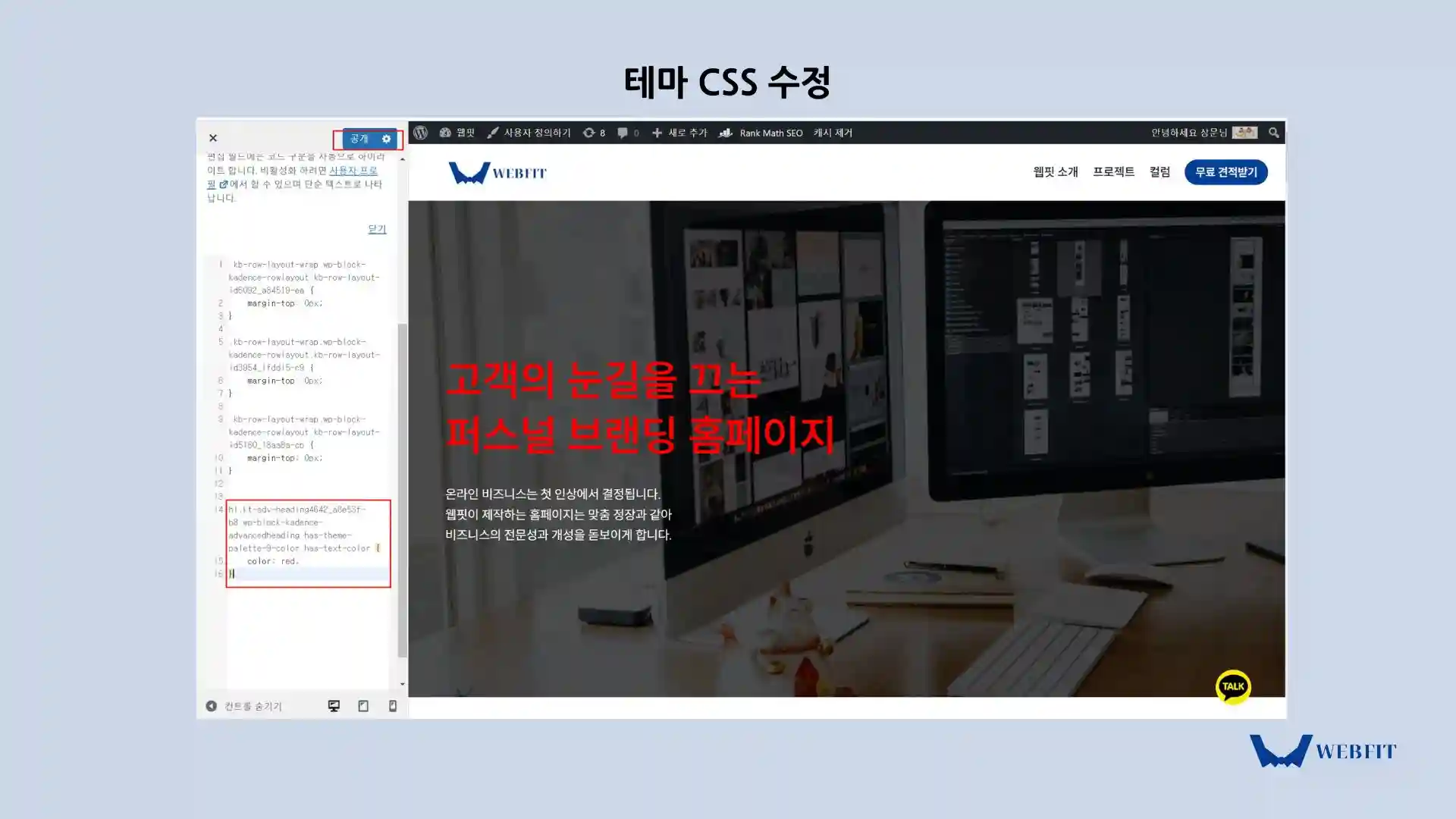Select the 프로젝트 navigation menu item
The height and width of the screenshot is (819, 1456).
(1113, 172)
